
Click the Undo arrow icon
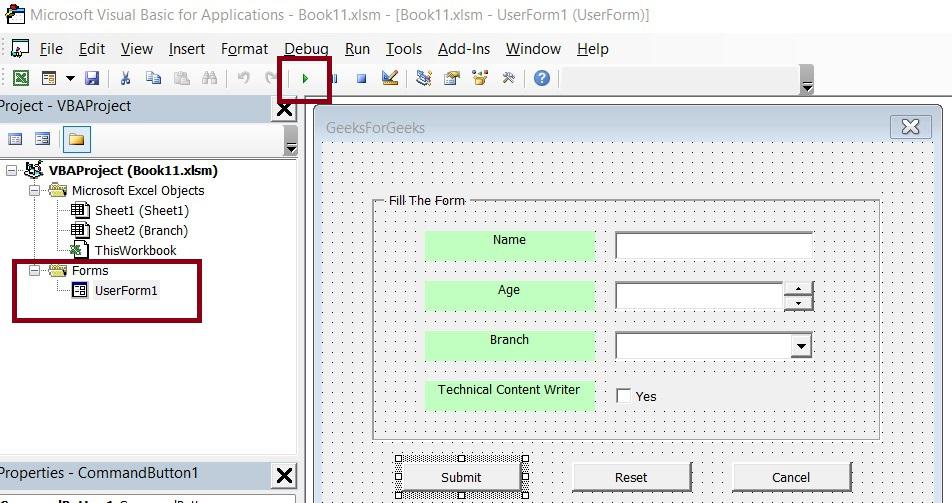[x=243, y=78]
